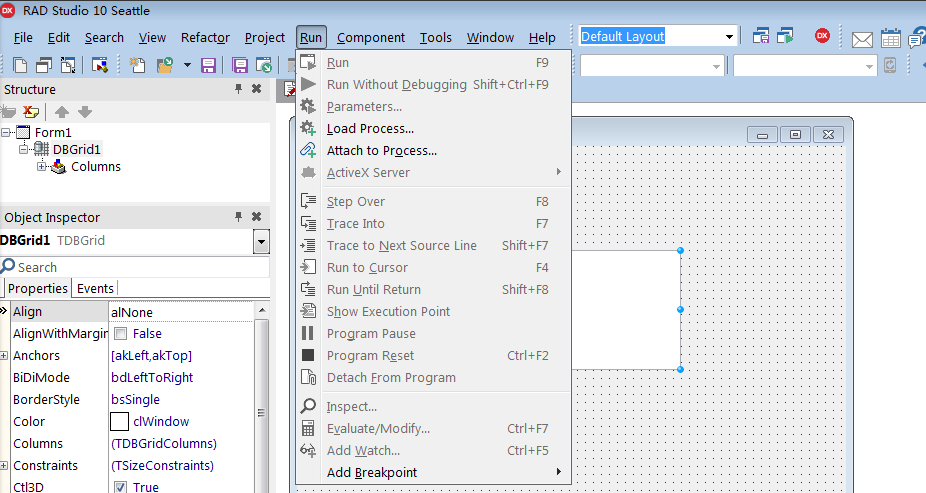
Task: Expand the Anchors property
Action: [x=4, y=355]
